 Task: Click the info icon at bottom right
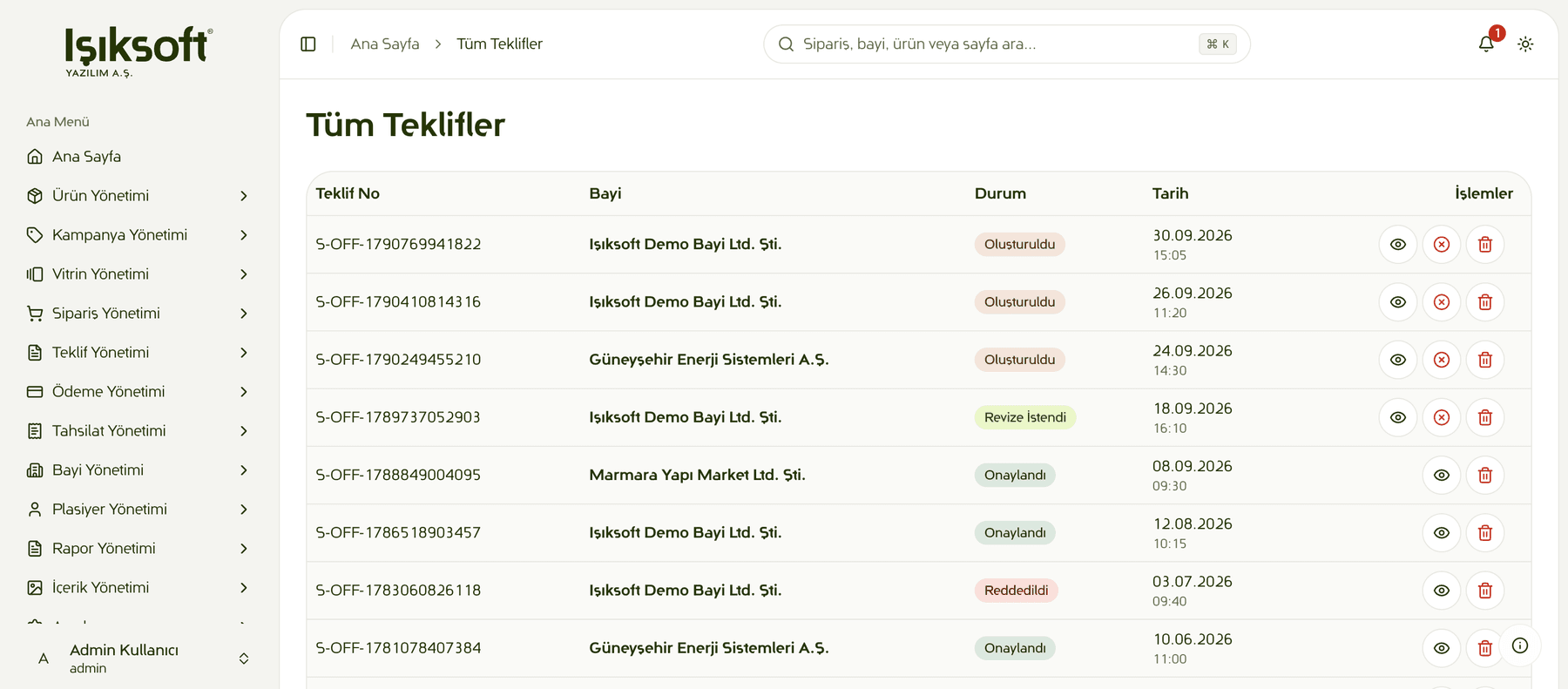[x=1520, y=645]
